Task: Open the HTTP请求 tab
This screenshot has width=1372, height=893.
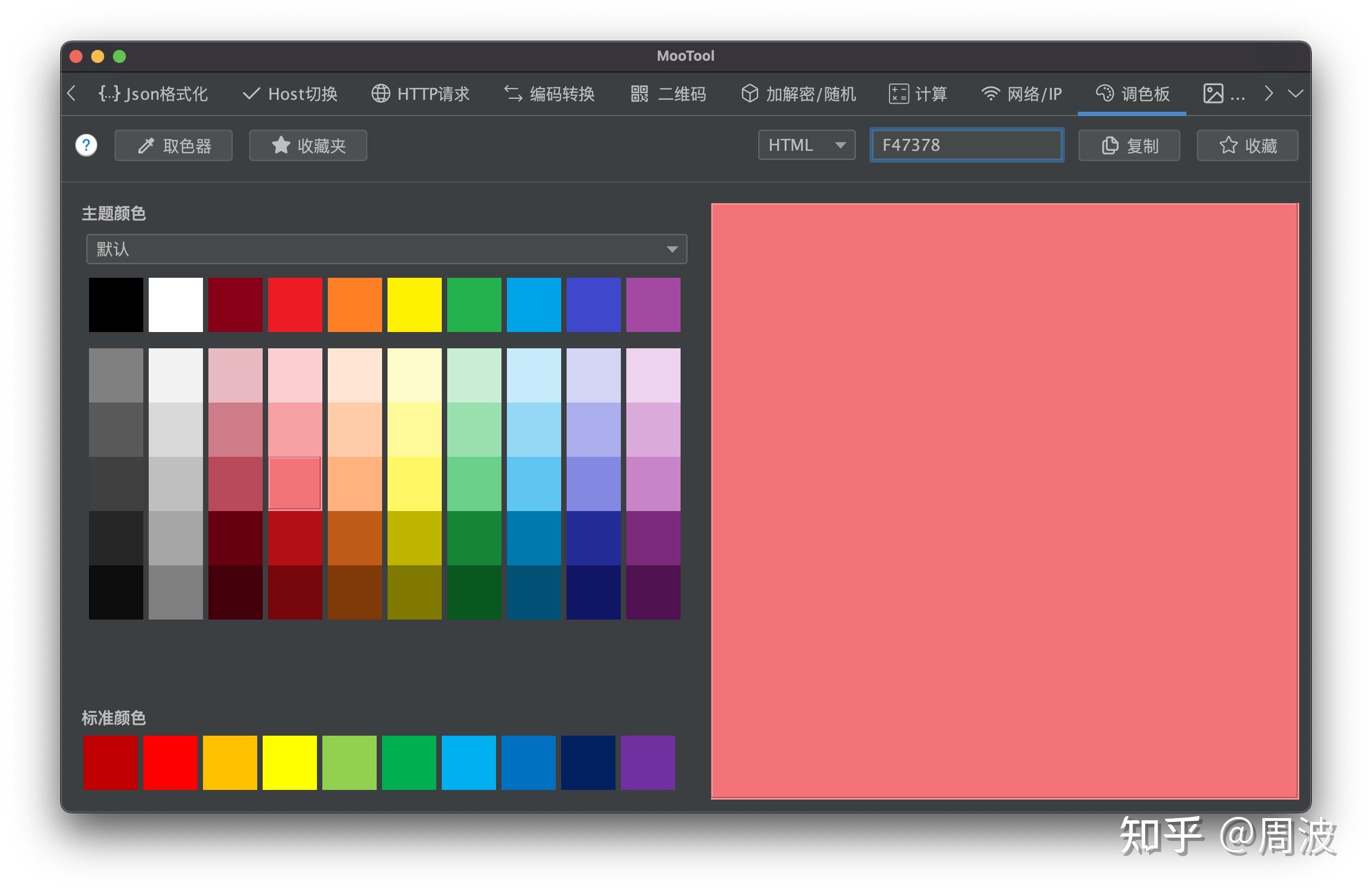Action: (x=420, y=93)
